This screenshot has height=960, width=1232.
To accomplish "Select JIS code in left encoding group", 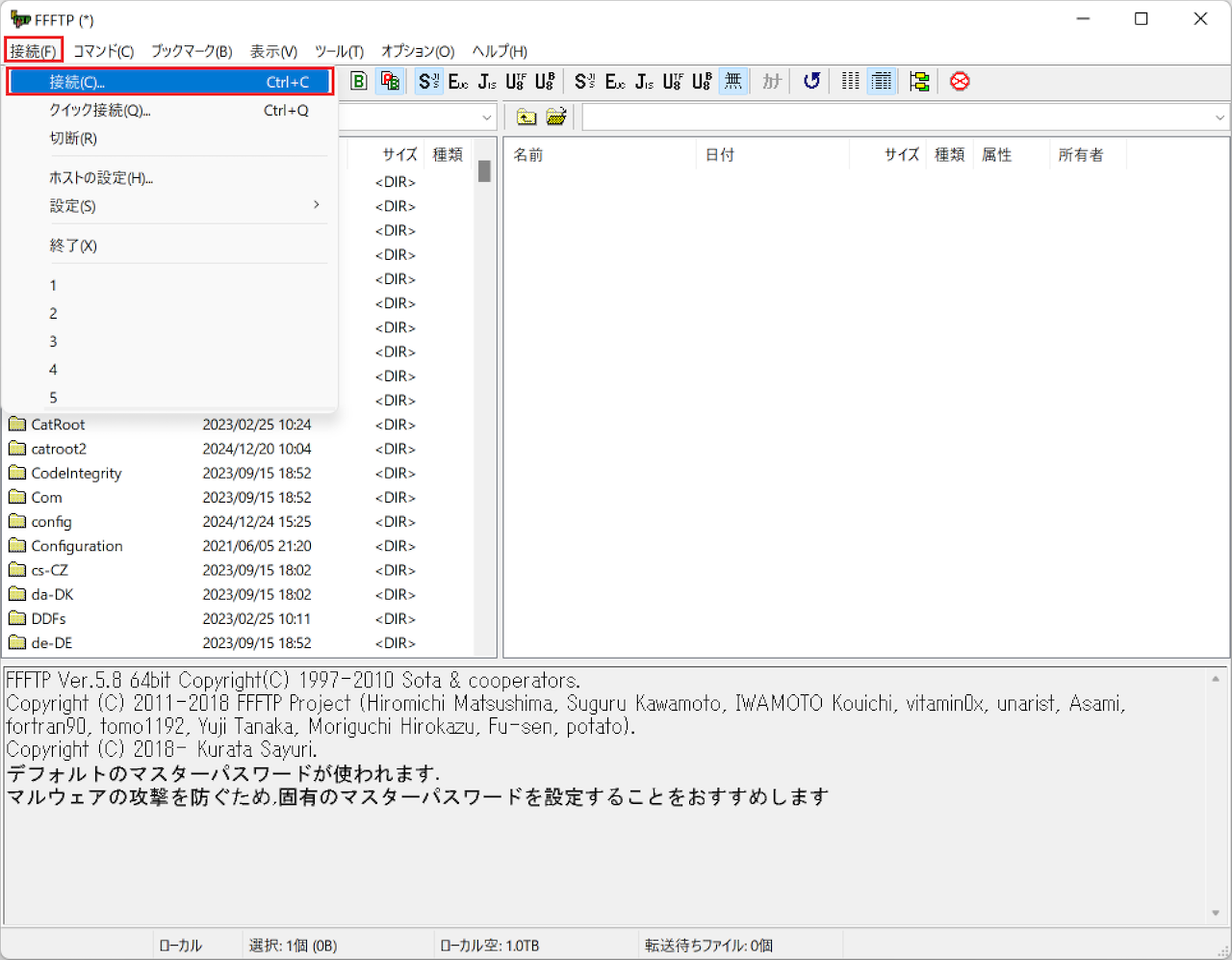I will coord(487,82).
